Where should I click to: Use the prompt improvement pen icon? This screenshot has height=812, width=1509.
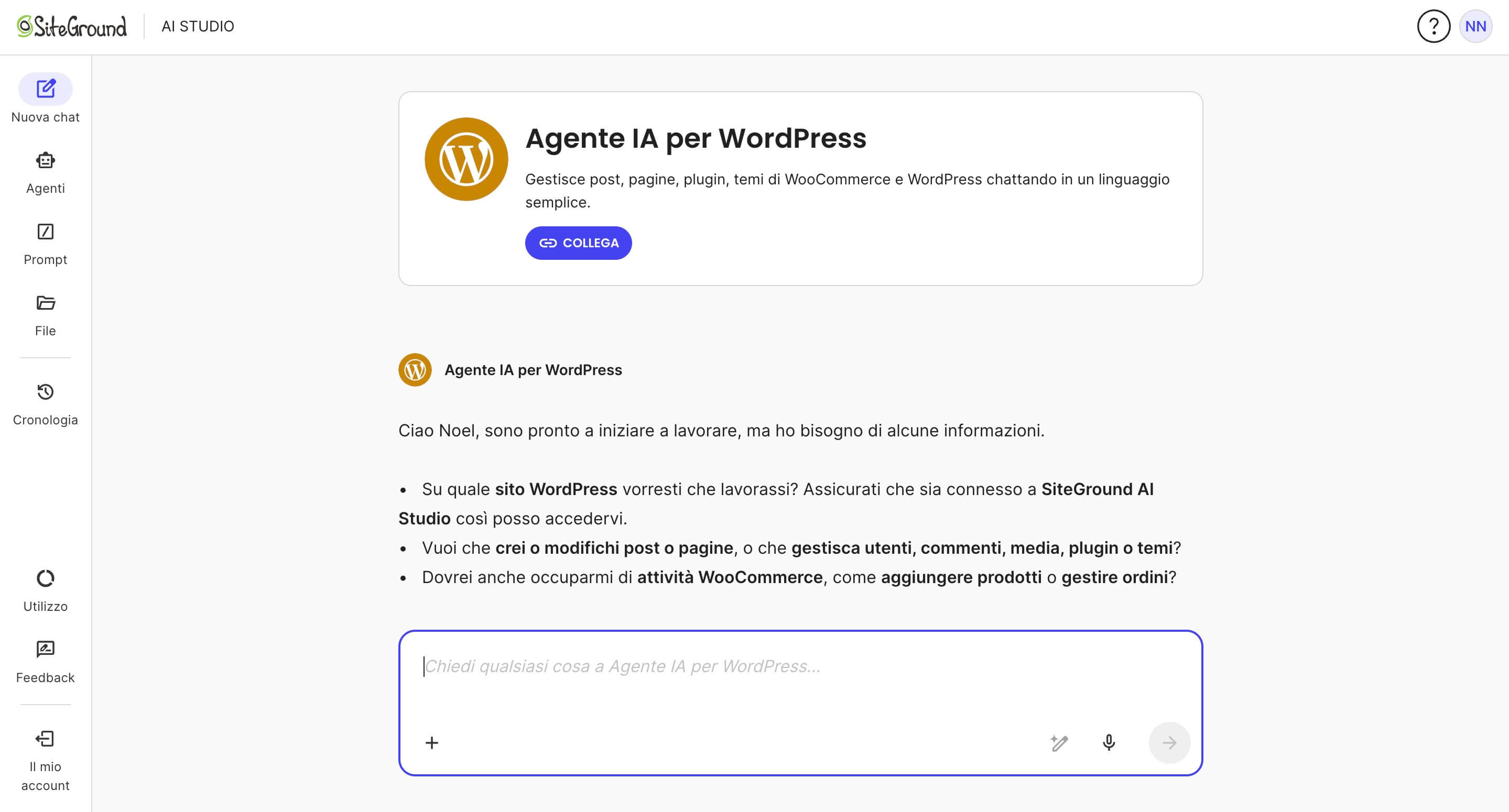1059,742
